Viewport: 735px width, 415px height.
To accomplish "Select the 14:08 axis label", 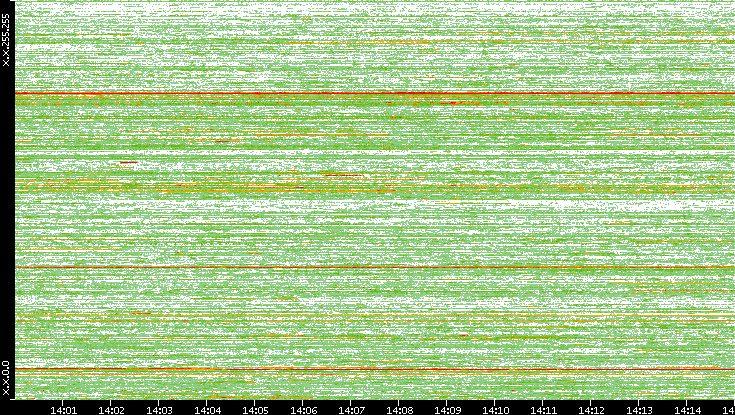I will (399, 410).
